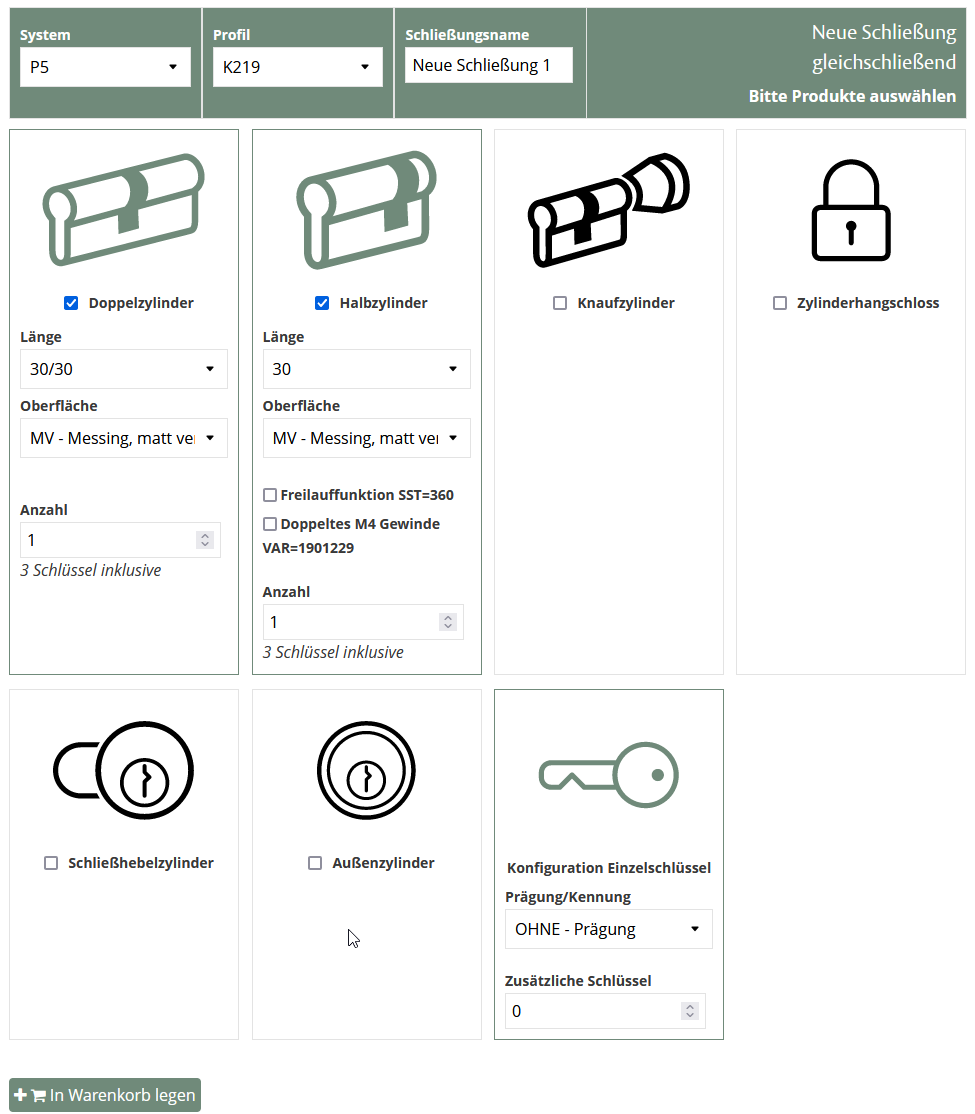The image size is (975, 1114).
Task: Tick the Freilauffunktion SST=360 checkbox
Action: point(270,495)
